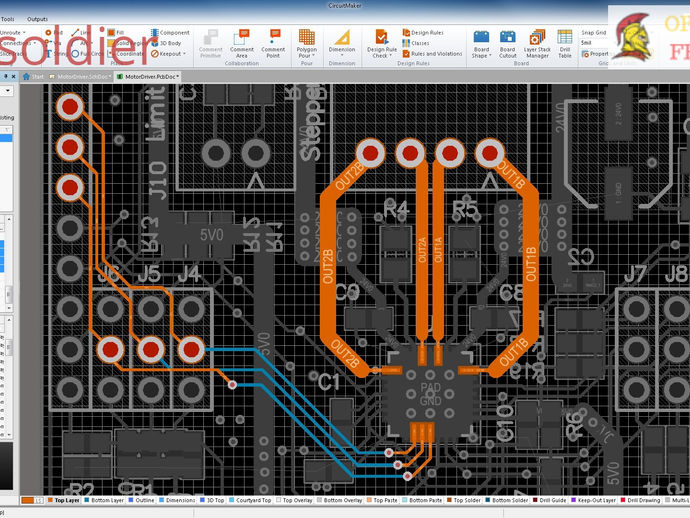Click grid Properties icon
Viewport: 690px width, 518px height.
586,54
